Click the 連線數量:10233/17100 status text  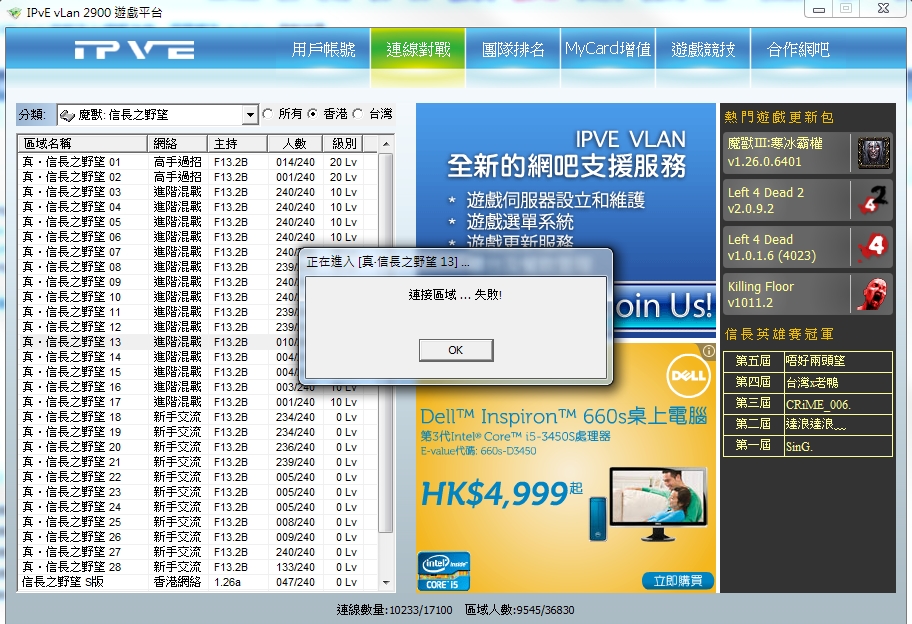coord(394,610)
